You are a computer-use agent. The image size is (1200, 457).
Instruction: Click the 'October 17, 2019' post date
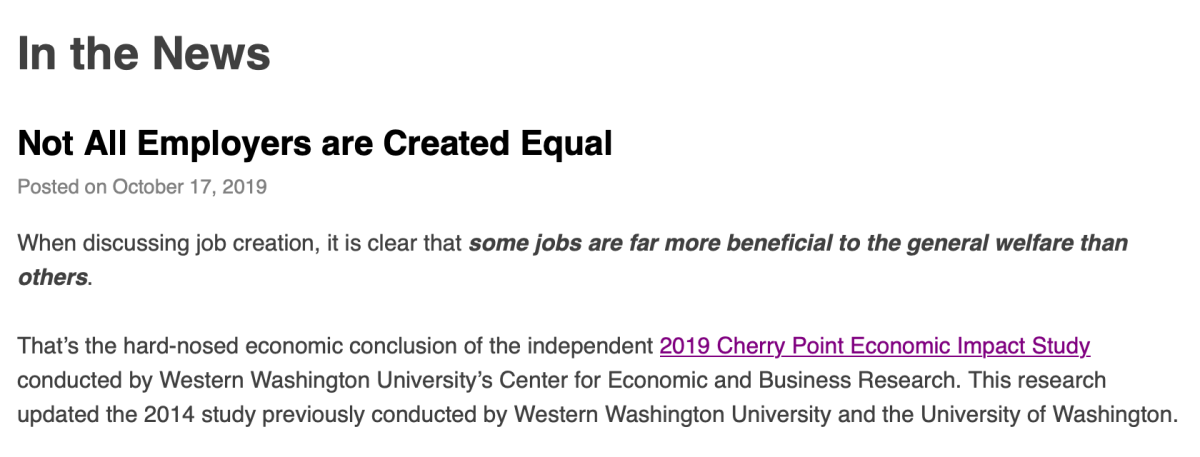(189, 187)
